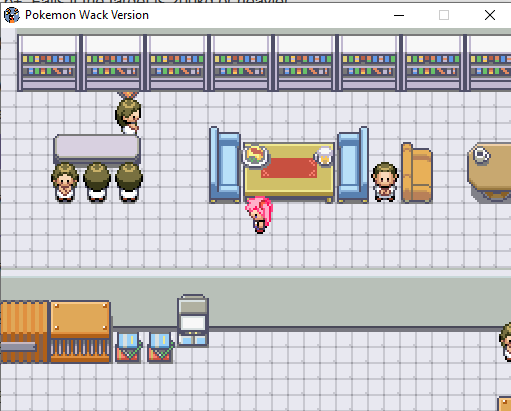Screen dimensions: 511x411
Task: Click the front-facing scientist below the gray desk
Action: point(65,183)
